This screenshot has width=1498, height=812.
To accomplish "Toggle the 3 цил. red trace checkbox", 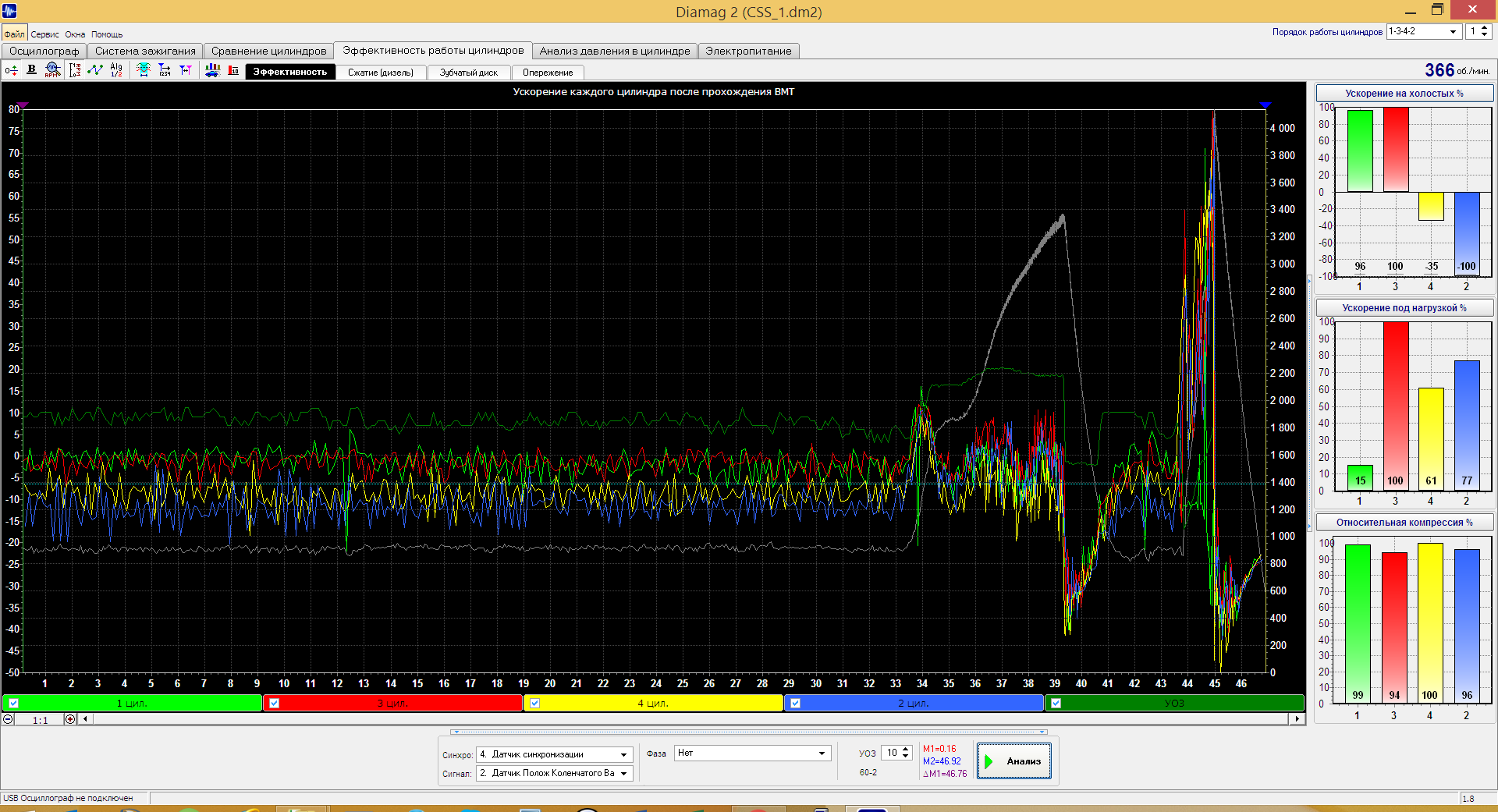I will pyautogui.click(x=274, y=703).
